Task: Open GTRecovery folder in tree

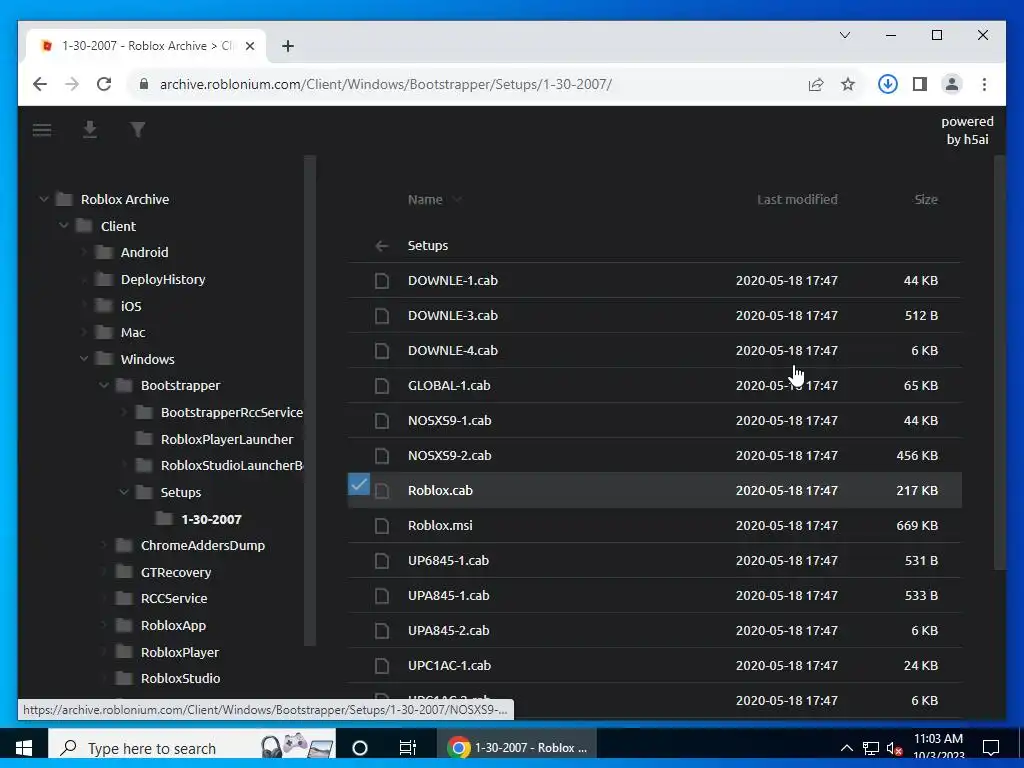Action: 176,573
